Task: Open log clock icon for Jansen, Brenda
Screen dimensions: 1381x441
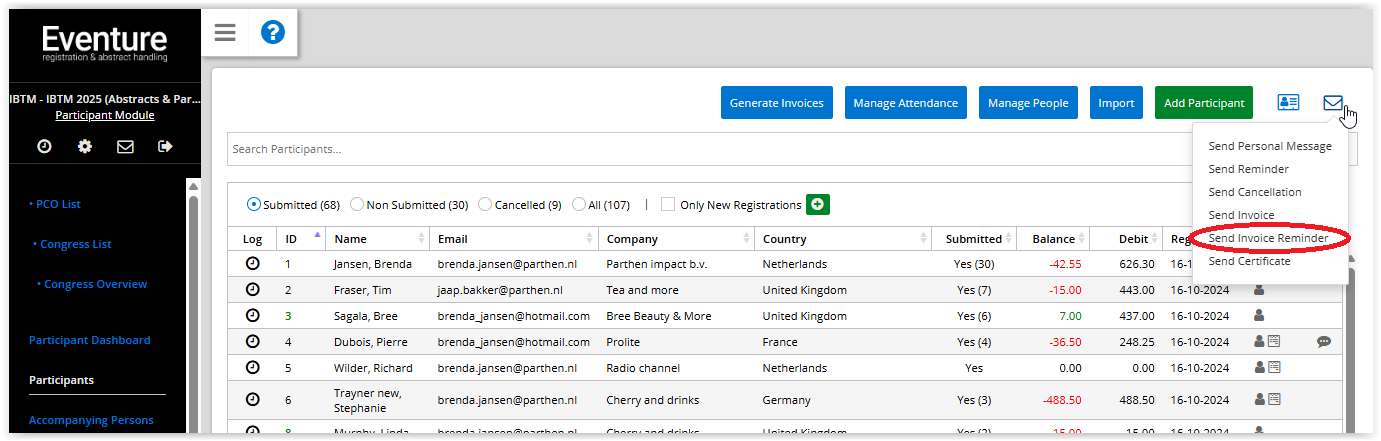Action: [252, 264]
